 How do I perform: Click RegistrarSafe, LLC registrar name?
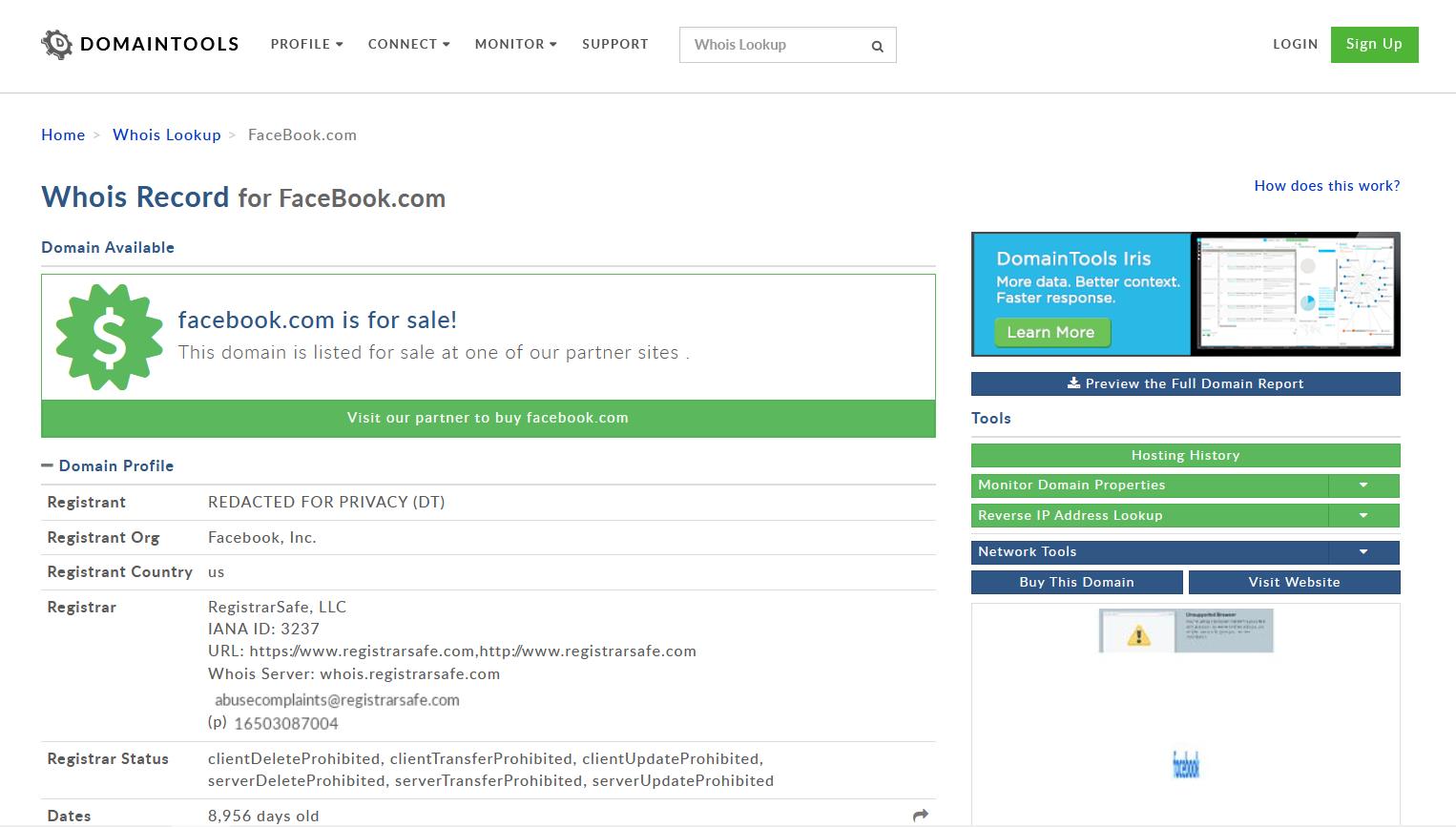[278, 607]
